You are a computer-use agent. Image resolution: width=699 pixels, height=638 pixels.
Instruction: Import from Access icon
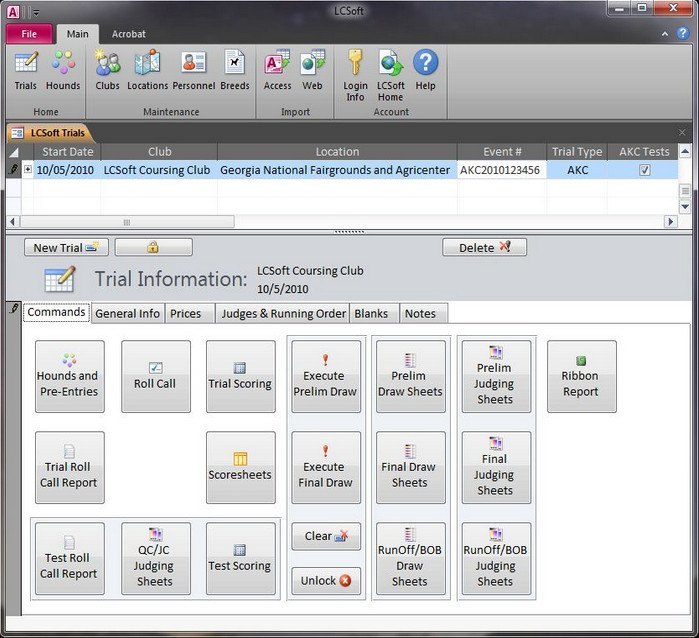tap(277, 70)
